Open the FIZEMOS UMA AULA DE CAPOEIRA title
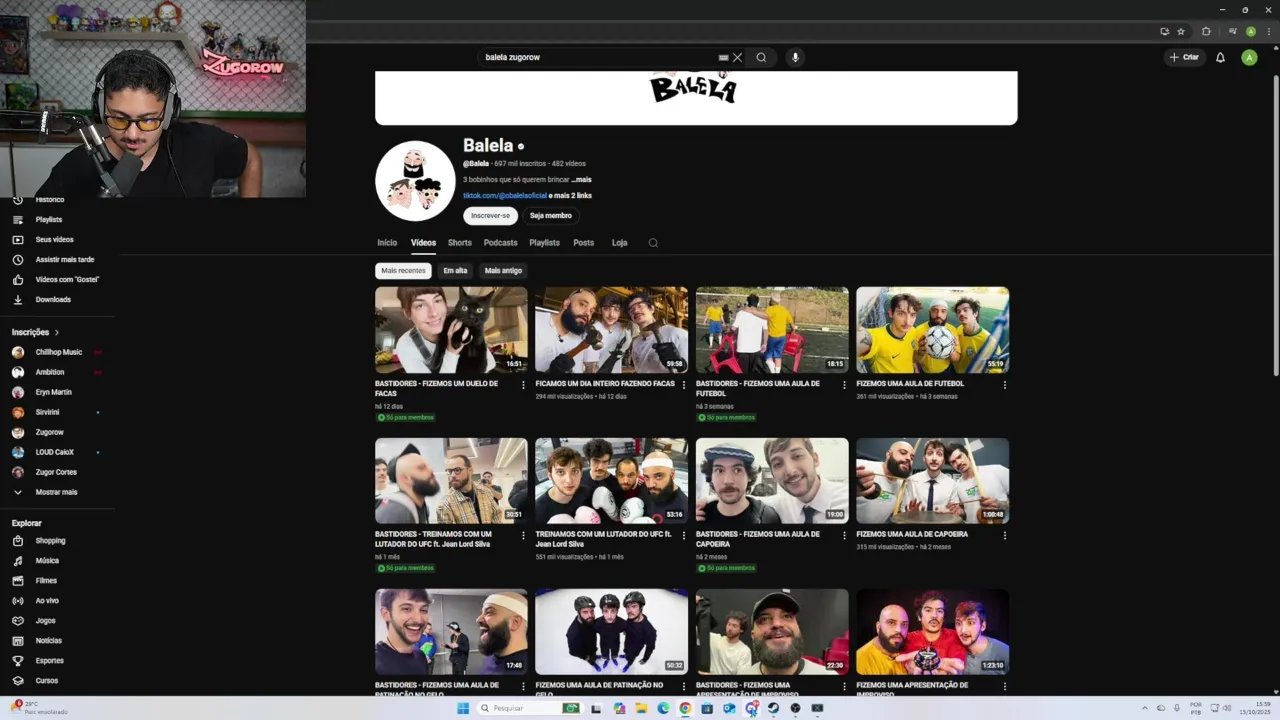 coord(912,535)
